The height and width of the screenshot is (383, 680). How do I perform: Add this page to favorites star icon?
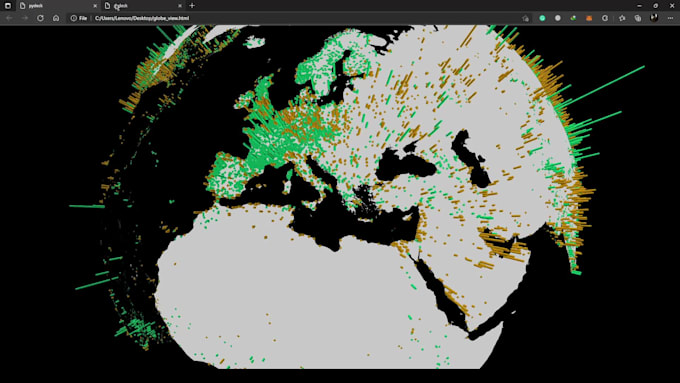click(x=526, y=18)
